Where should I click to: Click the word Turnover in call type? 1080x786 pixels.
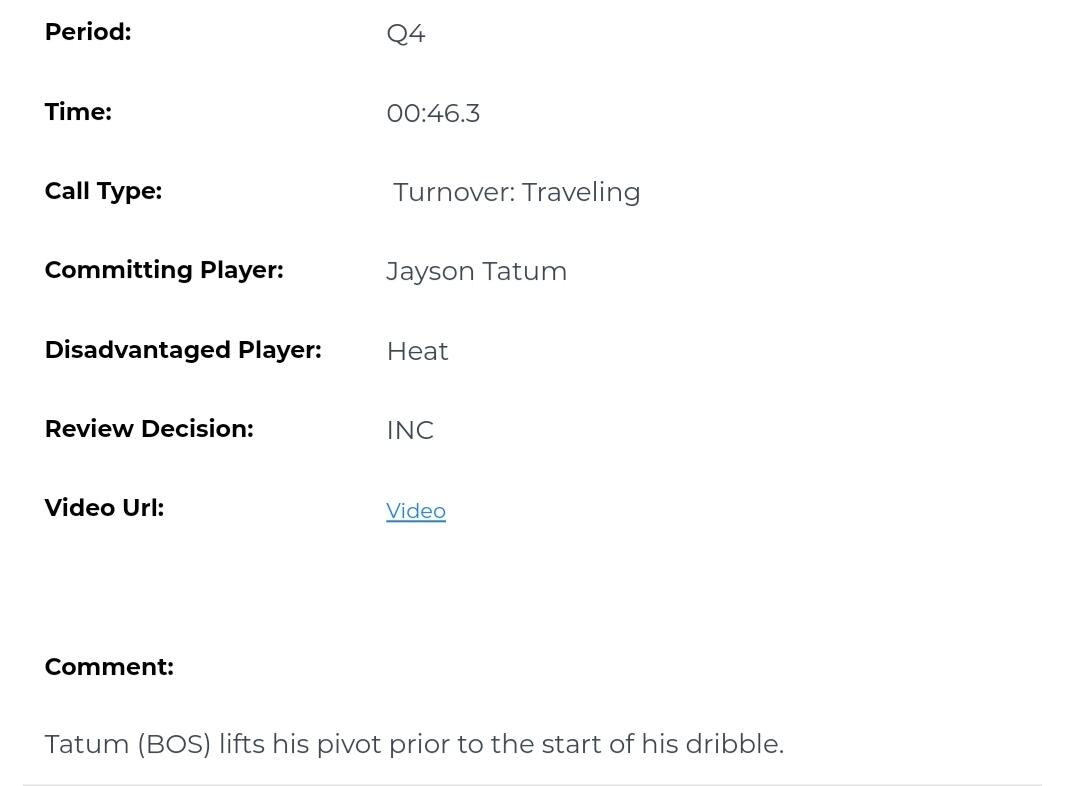pyautogui.click(x=453, y=192)
